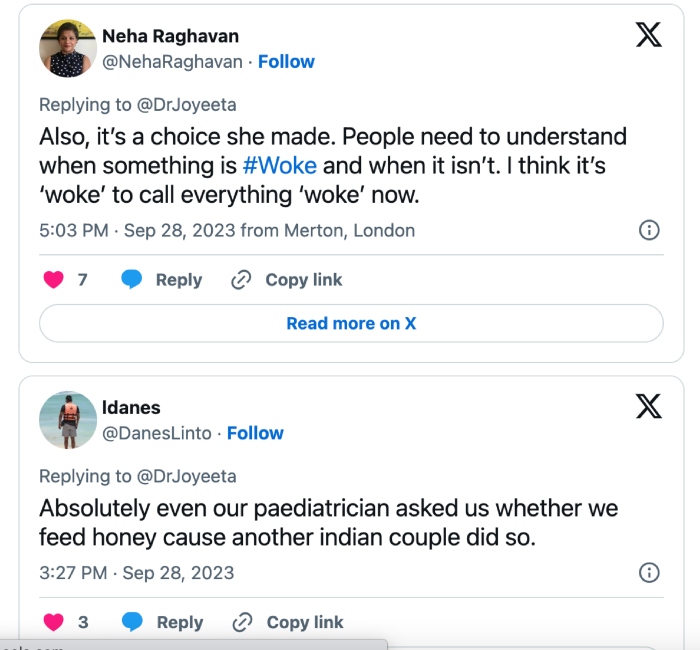
Task: Copy link to Neha Raghavan's tweet
Action: point(287,280)
